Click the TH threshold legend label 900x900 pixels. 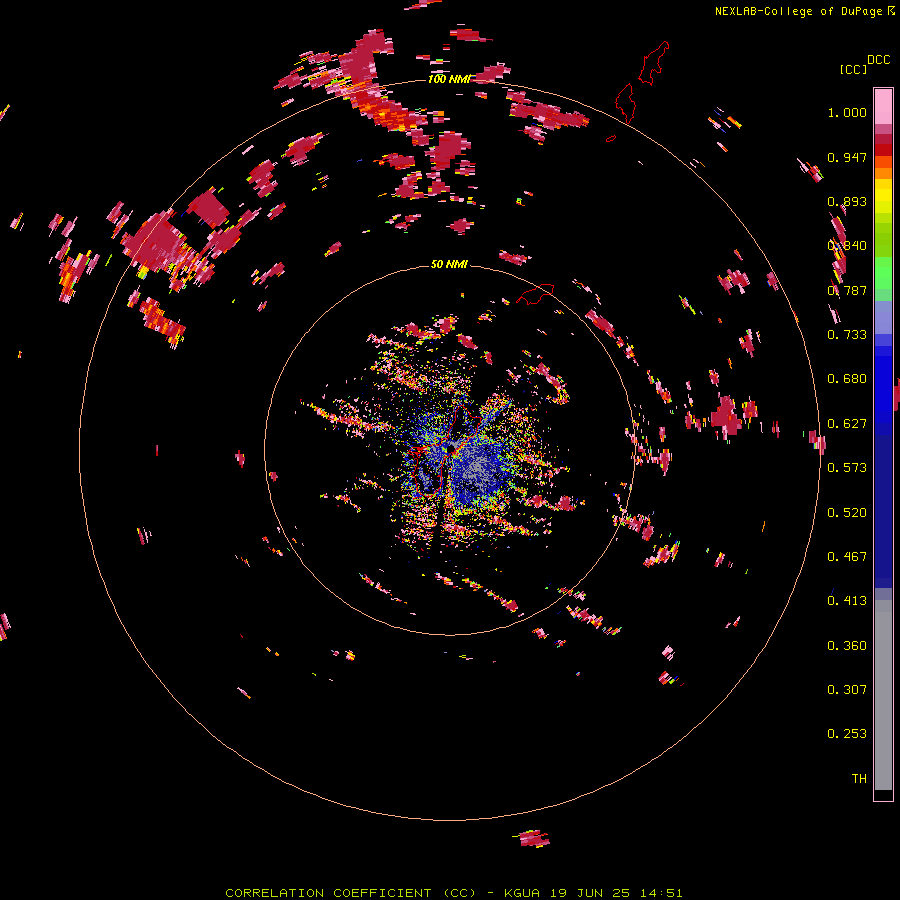[x=859, y=779]
